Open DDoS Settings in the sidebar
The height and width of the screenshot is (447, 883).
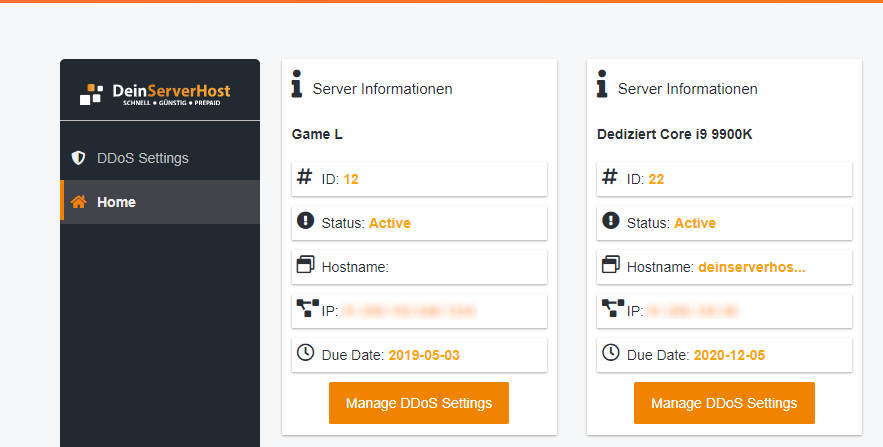tap(142, 158)
